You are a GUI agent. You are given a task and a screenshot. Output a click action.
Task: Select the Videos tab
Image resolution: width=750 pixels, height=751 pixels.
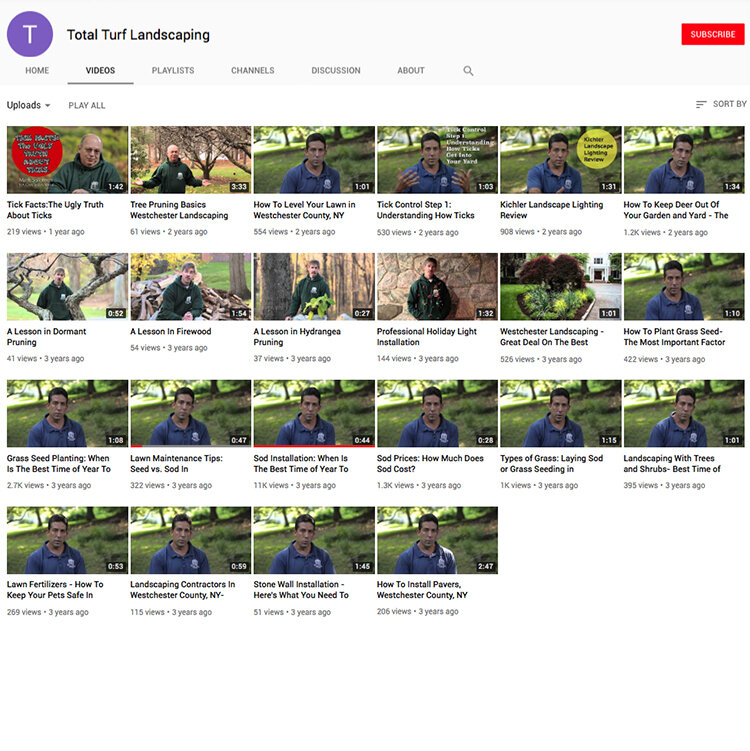tap(100, 70)
